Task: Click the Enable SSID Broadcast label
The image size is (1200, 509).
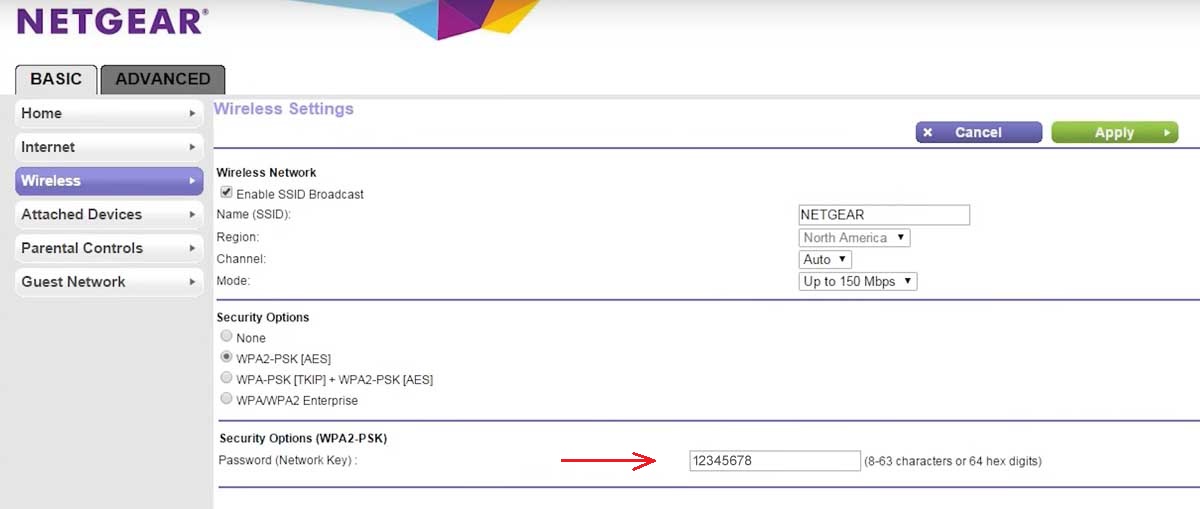Action: (x=300, y=195)
